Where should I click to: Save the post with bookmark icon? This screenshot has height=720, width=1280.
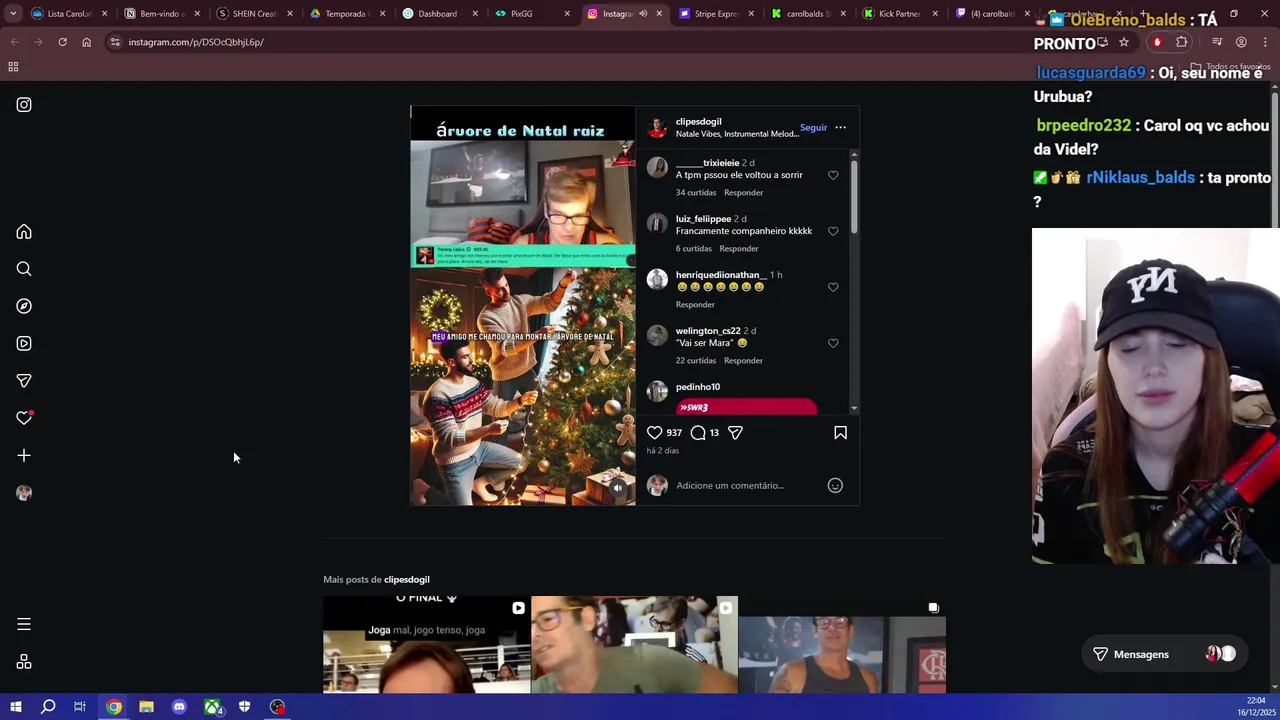[x=840, y=432]
